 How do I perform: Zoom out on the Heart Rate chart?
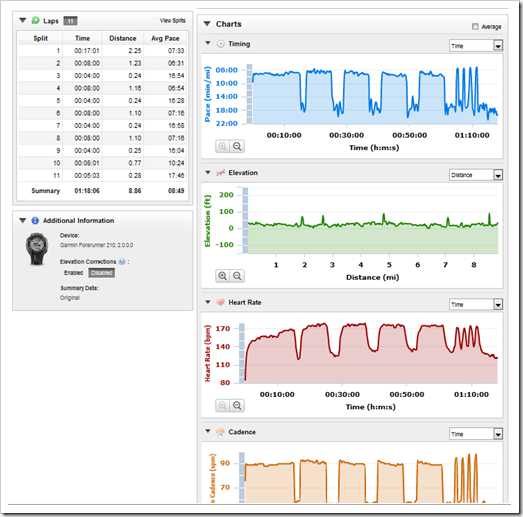pyautogui.click(x=237, y=406)
